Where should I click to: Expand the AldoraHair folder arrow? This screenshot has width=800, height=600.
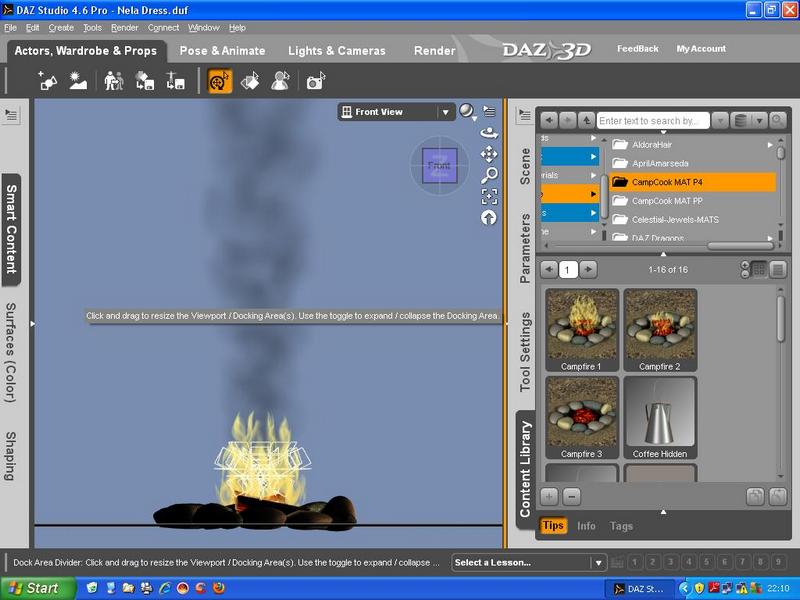tap(770, 145)
